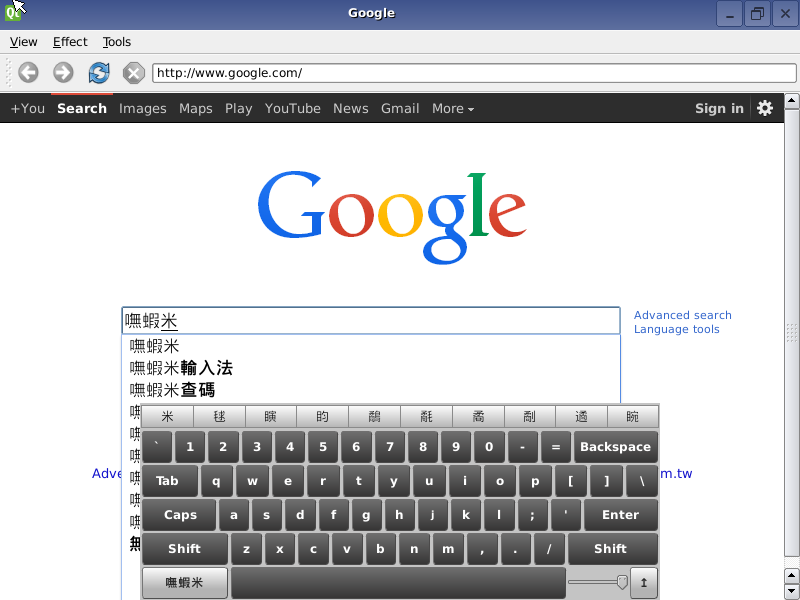Tap the minus key on virtual keyboard
The height and width of the screenshot is (600, 800).
522,447
